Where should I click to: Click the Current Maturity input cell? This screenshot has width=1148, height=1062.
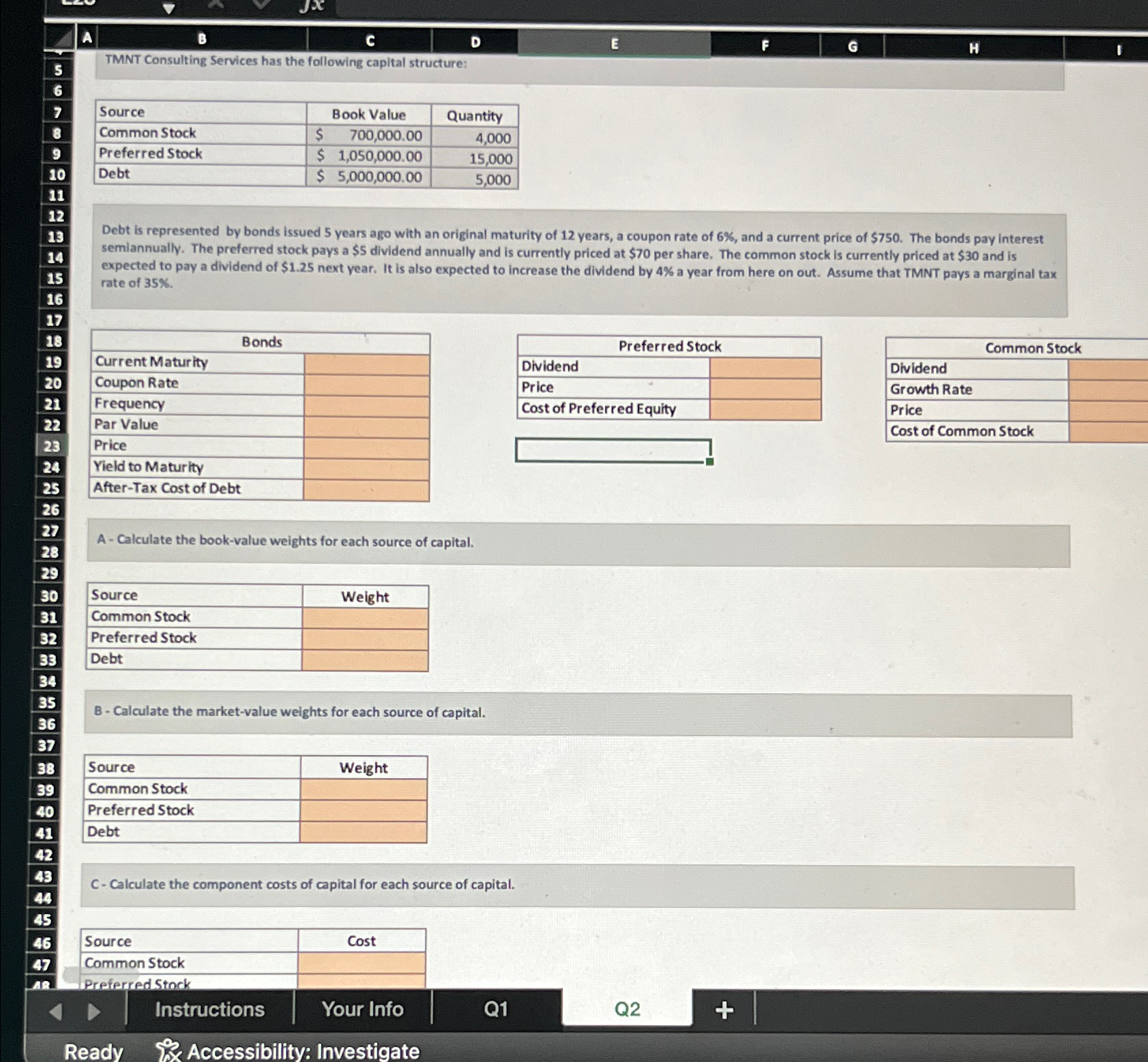coord(367,364)
